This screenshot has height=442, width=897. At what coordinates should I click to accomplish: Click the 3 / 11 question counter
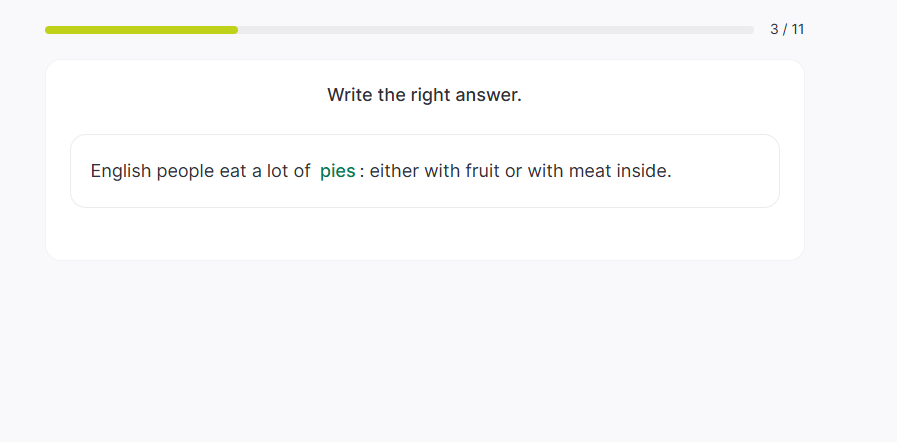point(786,29)
